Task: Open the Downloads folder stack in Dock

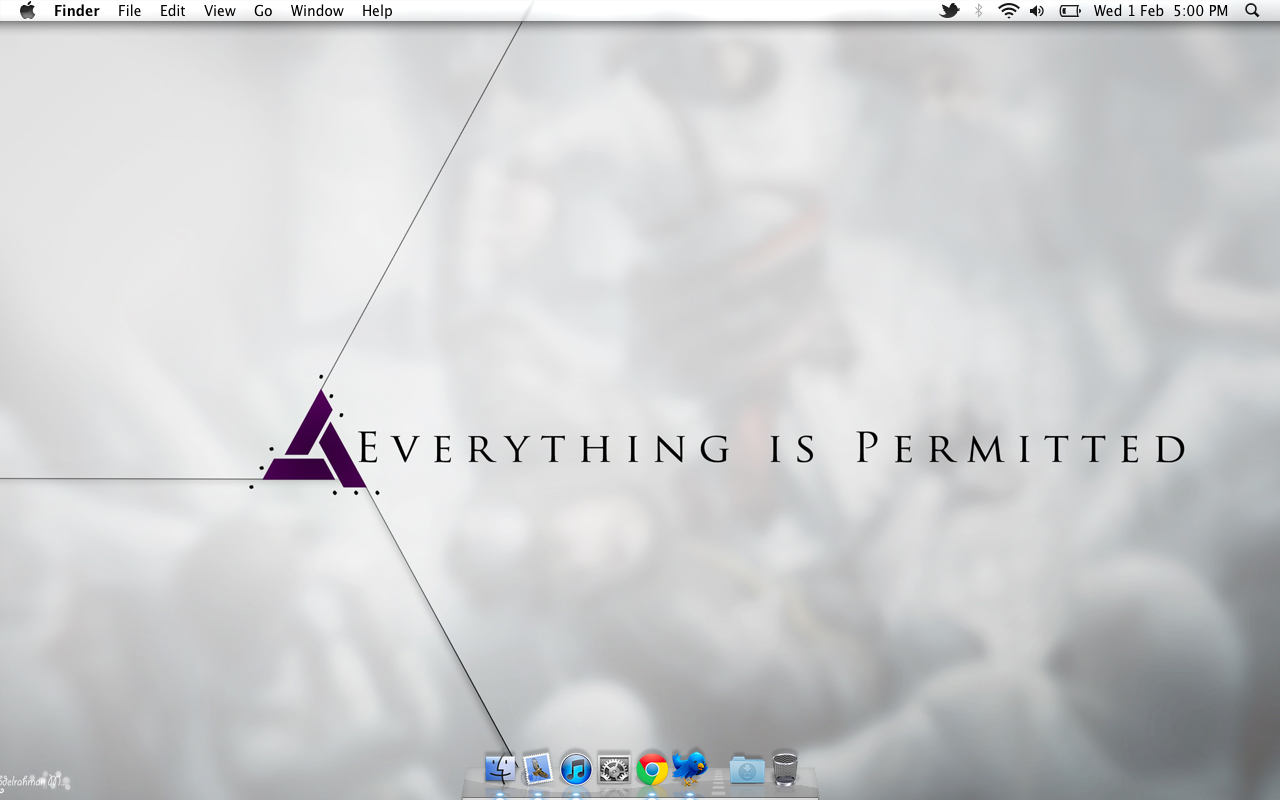Action: 747,769
